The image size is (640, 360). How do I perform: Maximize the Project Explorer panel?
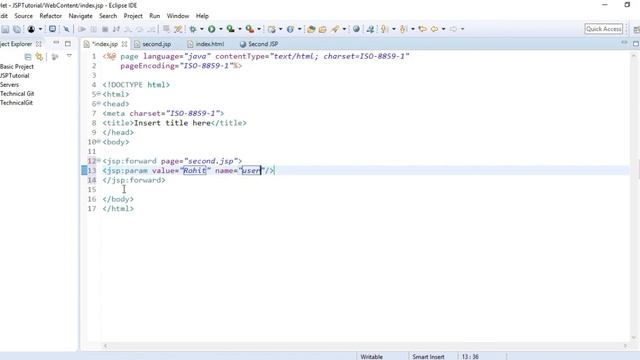point(68,44)
